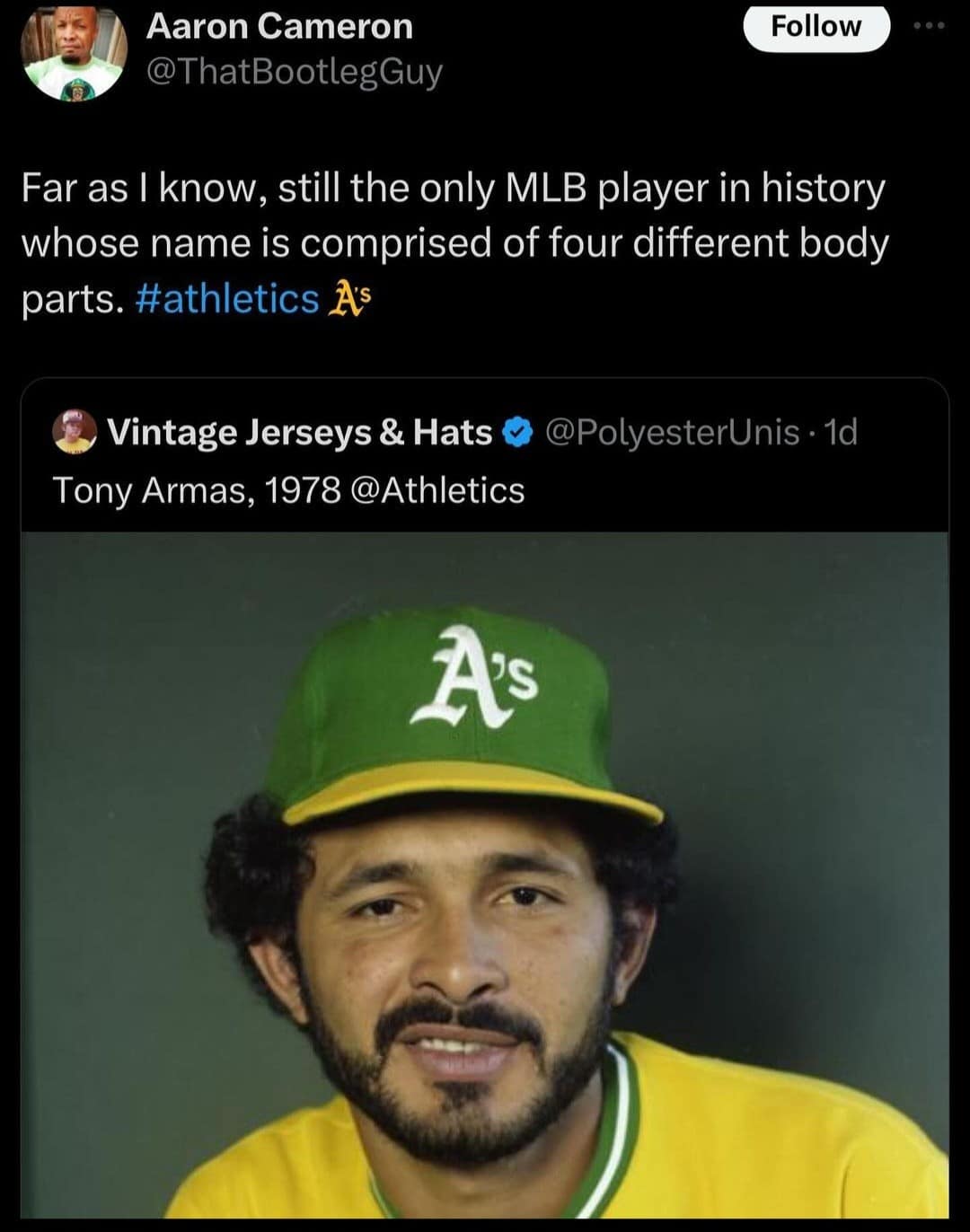Click the A's logo emoji after the hashtag
This screenshot has height=1232, width=970.
click(350, 299)
